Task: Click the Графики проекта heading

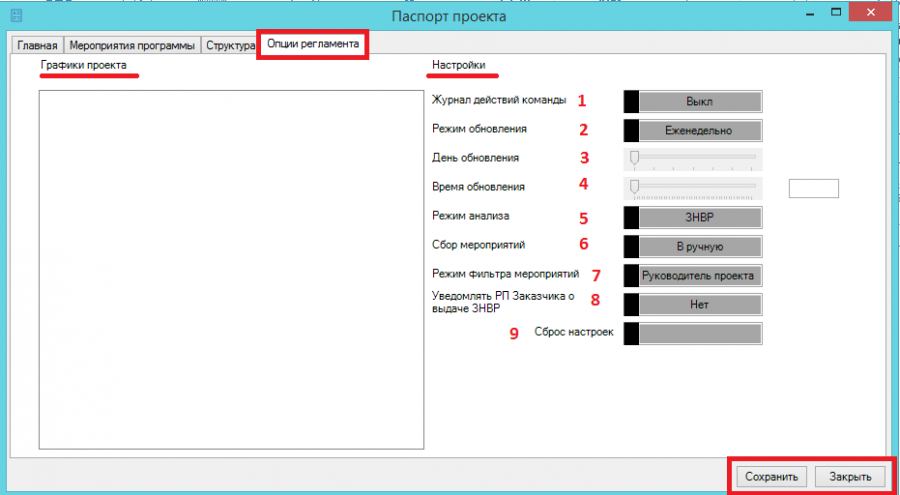Action: click(83, 65)
